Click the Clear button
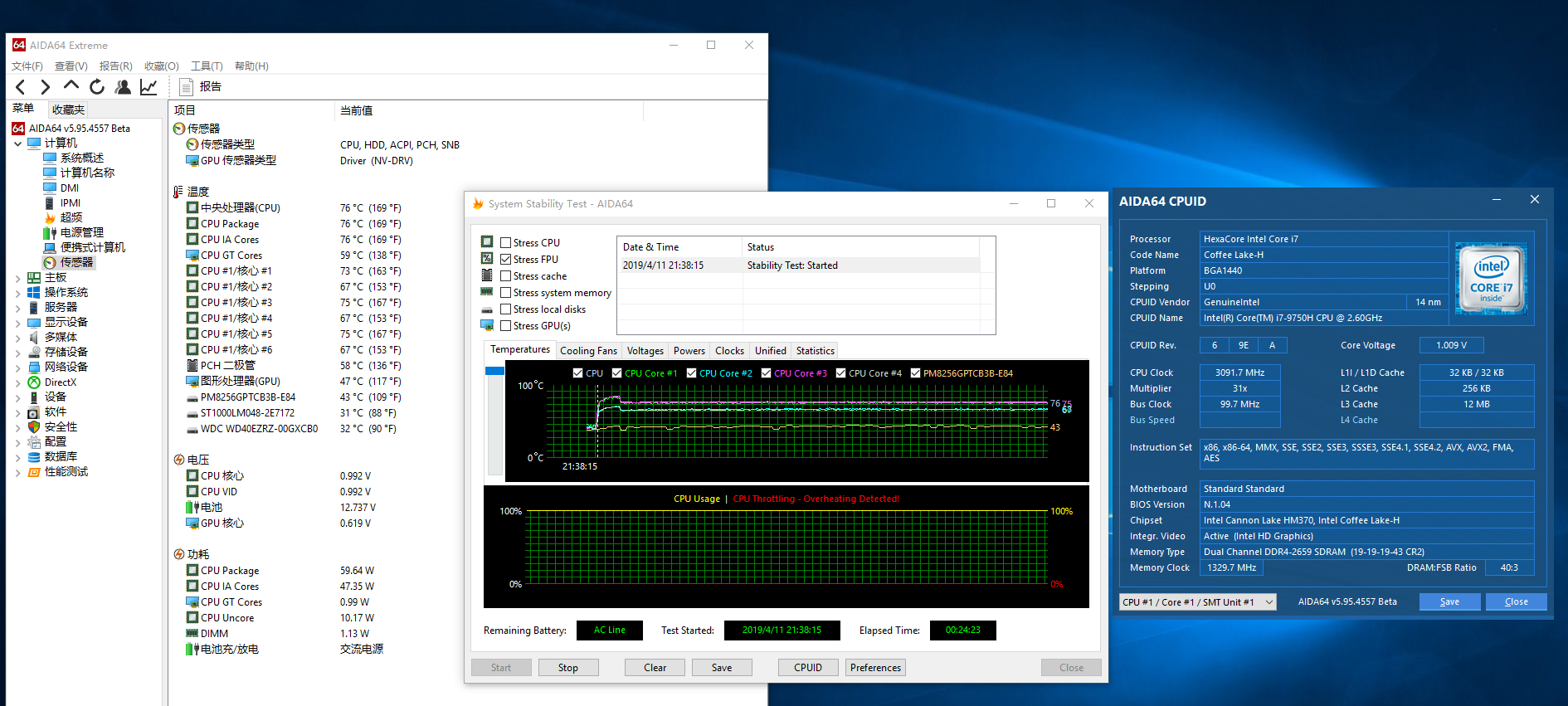1568x706 pixels. [655, 668]
